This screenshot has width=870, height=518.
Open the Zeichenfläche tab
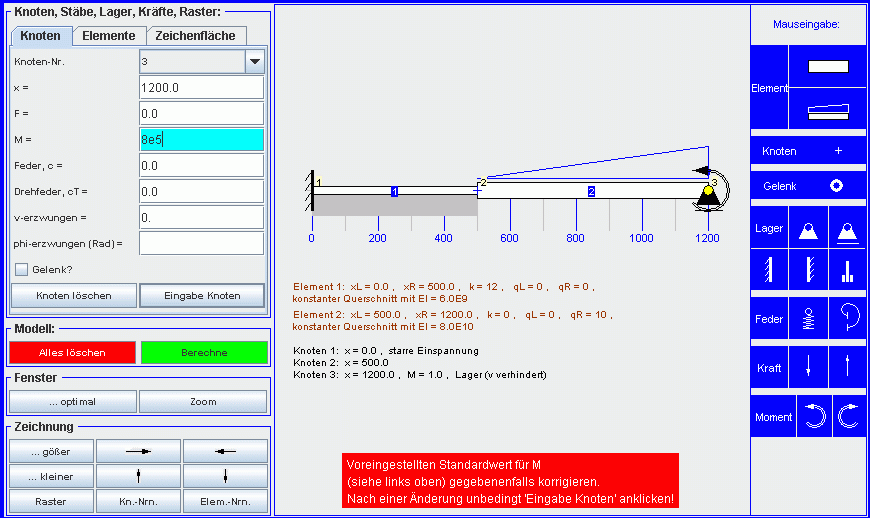point(195,36)
